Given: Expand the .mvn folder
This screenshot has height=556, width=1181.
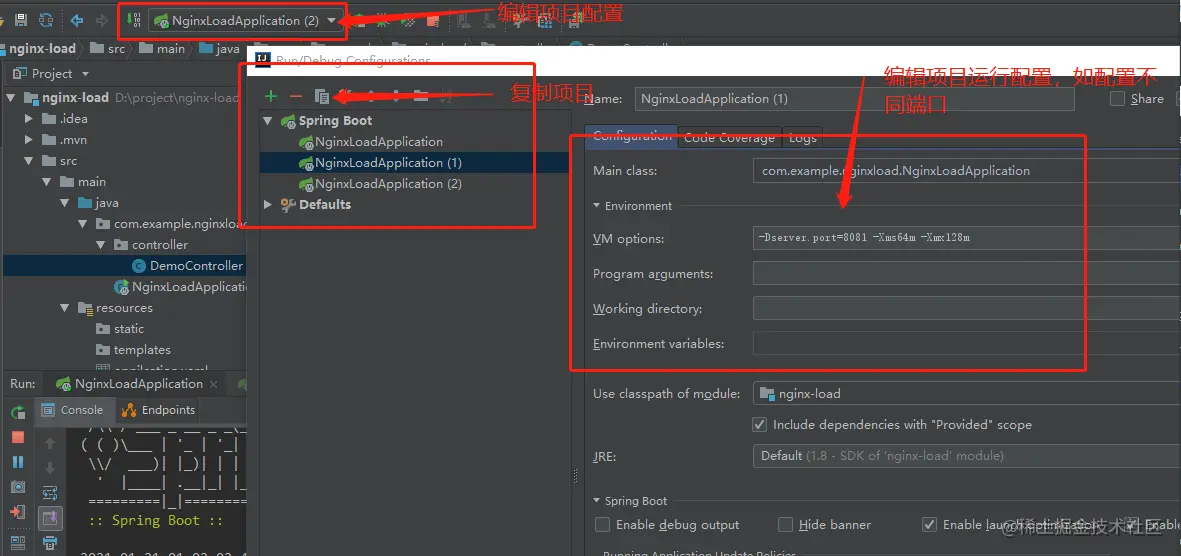Looking at the screenshot, I should point(29,140).
